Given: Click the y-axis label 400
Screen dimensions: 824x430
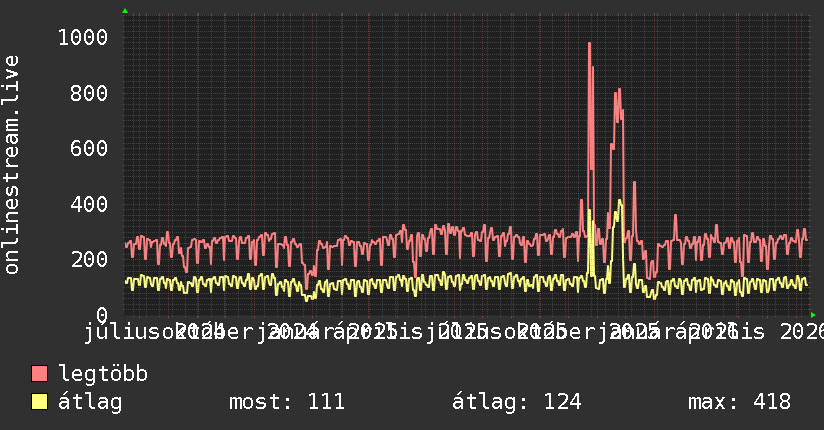Looking at the screenshot, I should [x=89, y=204].
